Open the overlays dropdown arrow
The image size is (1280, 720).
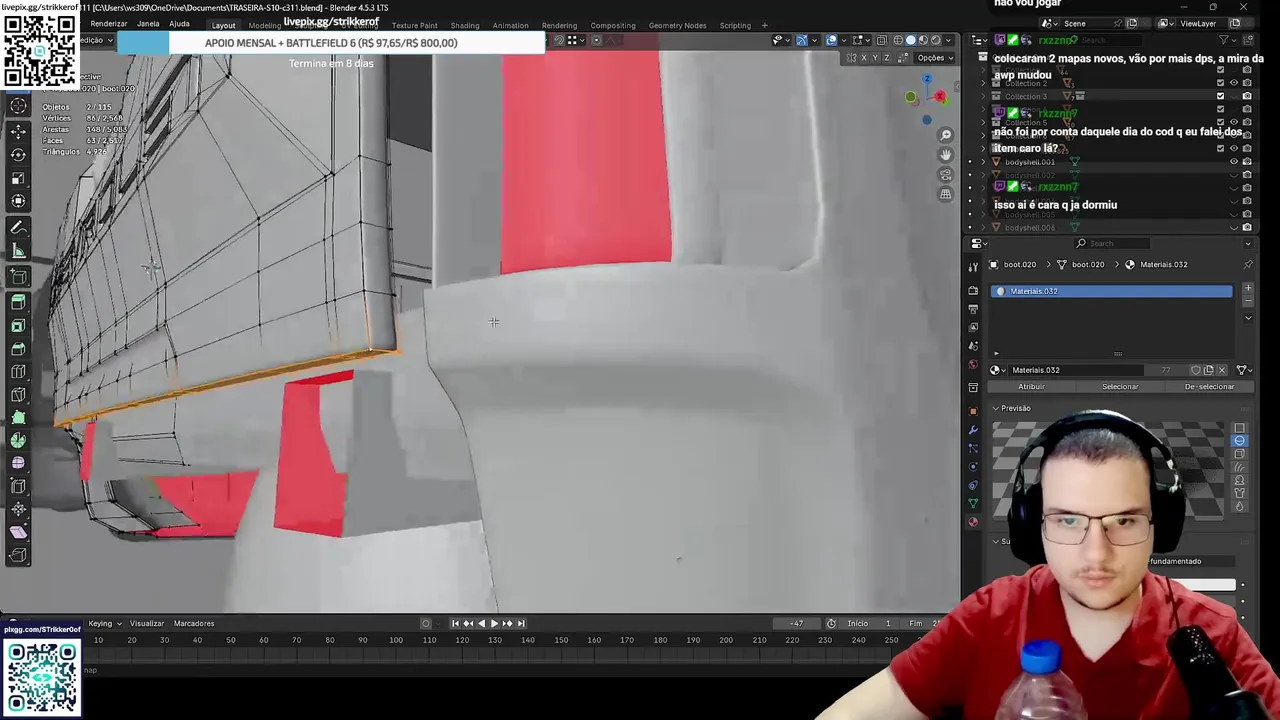pyautogui.click(x=843, y=40)
